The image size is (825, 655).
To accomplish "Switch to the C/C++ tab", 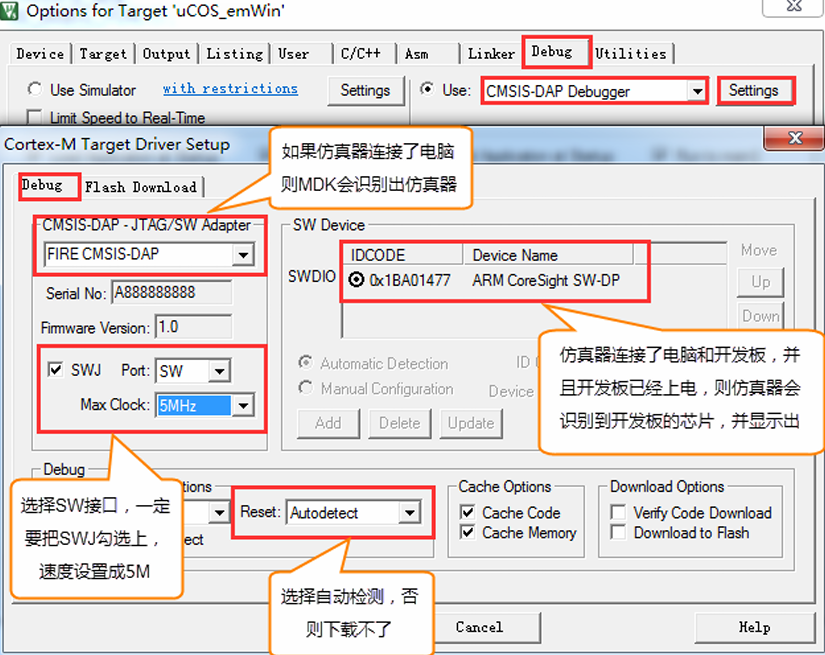I will tap(365, 54).
